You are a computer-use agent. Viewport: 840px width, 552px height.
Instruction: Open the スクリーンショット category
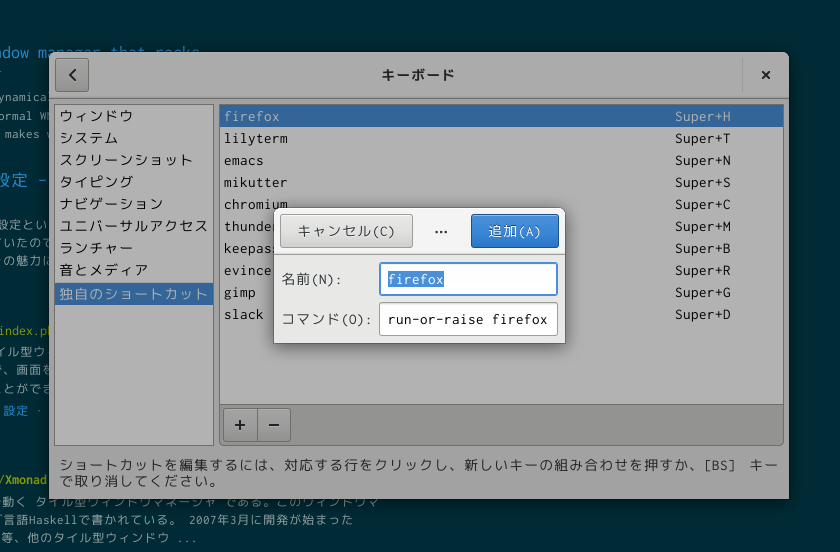tap(134, 160)
